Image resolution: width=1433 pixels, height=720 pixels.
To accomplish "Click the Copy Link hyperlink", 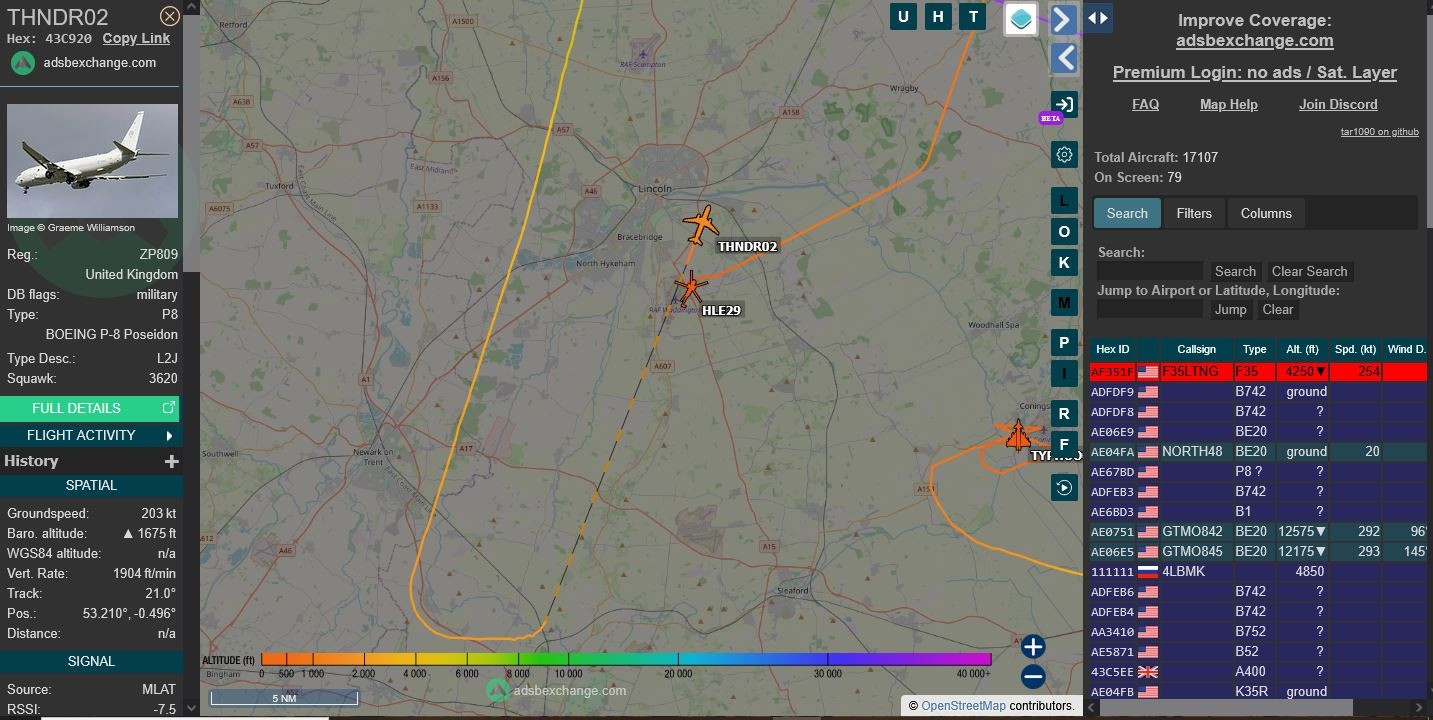I will coord(136,38).
